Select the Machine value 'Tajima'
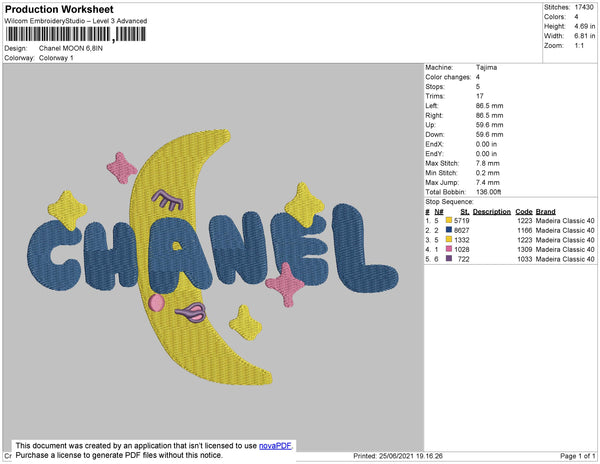The height and width of the screenshot is (464, 600). 486,67
